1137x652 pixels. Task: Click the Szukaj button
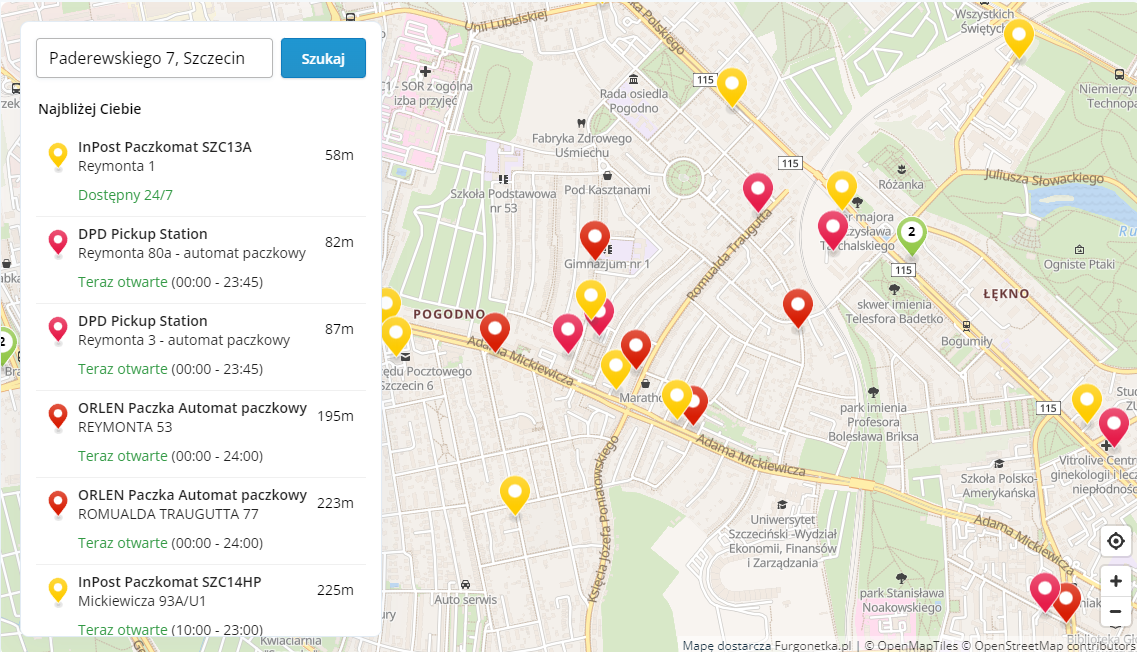point(322,58)
